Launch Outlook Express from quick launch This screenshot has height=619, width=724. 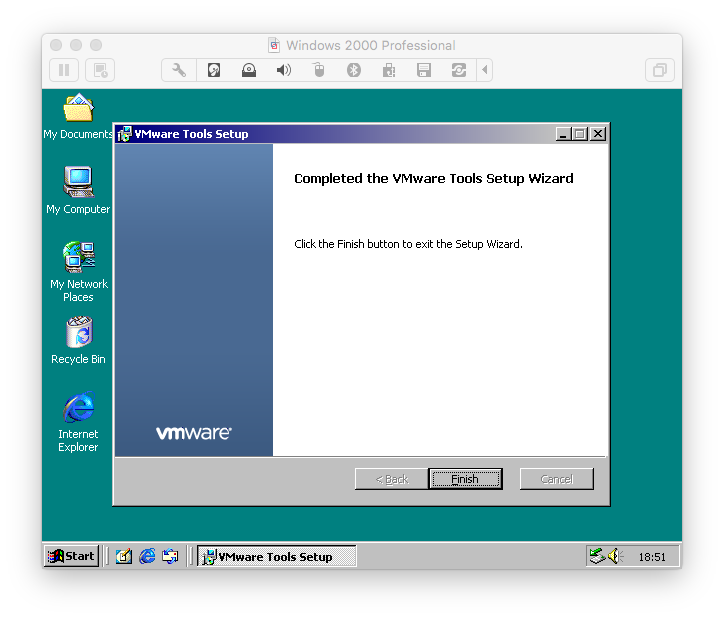click(x=170, y=556)
